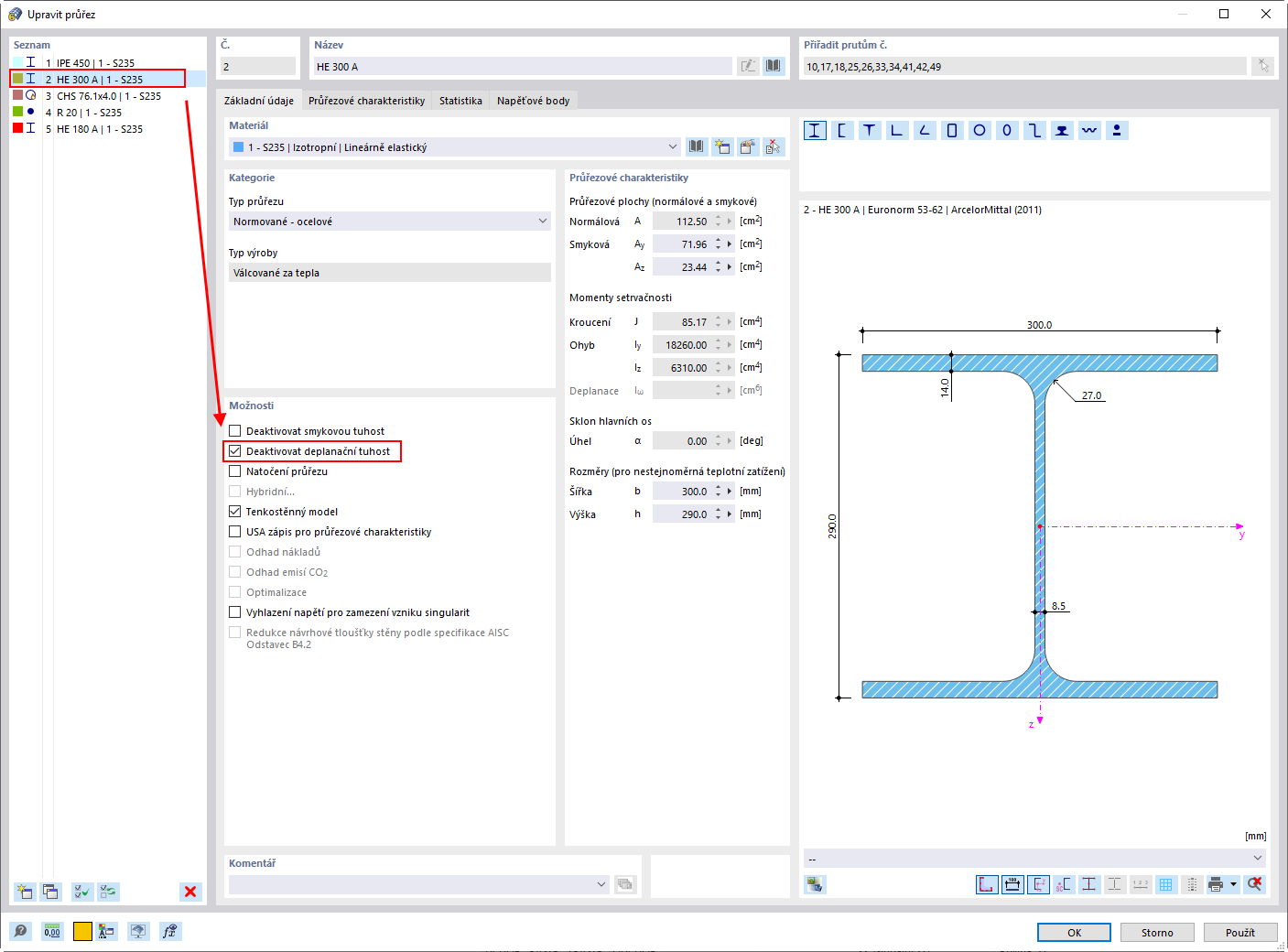Enable Vyhlazení napětí pro zamezení vzniku singularit
Screen dimensions: 1288x952
[x=235, y=612]
